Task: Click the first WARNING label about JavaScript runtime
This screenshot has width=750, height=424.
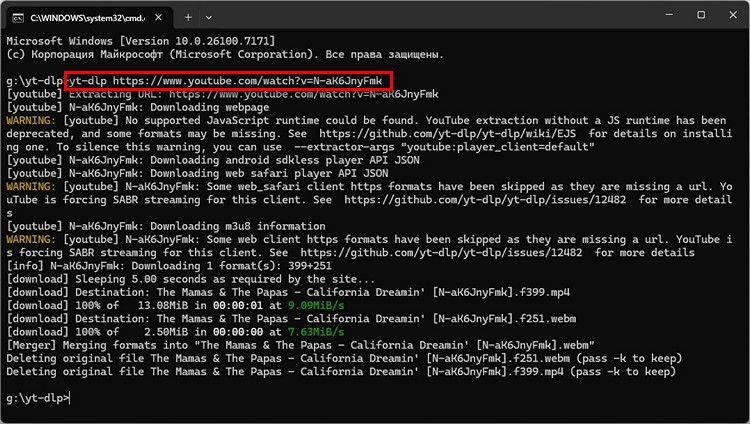Action: (31, 119)
